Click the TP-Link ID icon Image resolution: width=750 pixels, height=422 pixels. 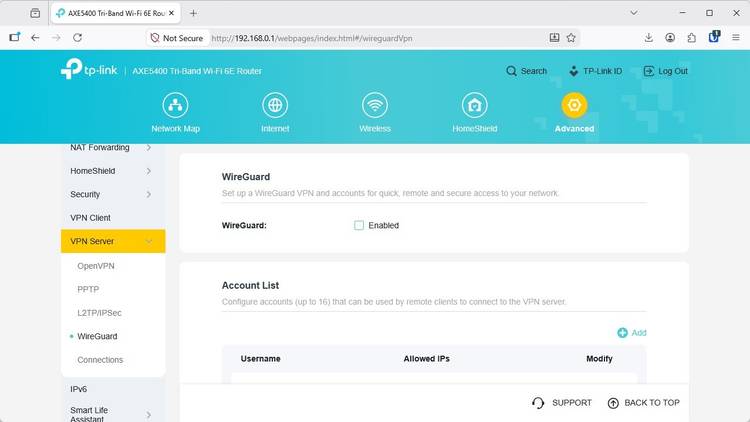click(574, 71)
